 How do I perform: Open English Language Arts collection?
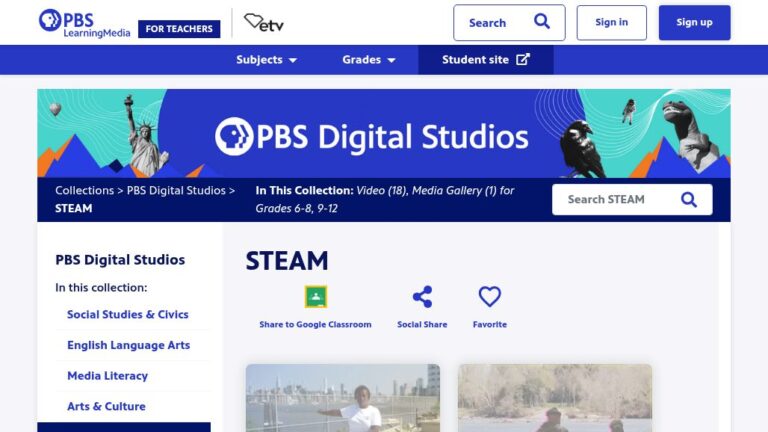point(128,345)
